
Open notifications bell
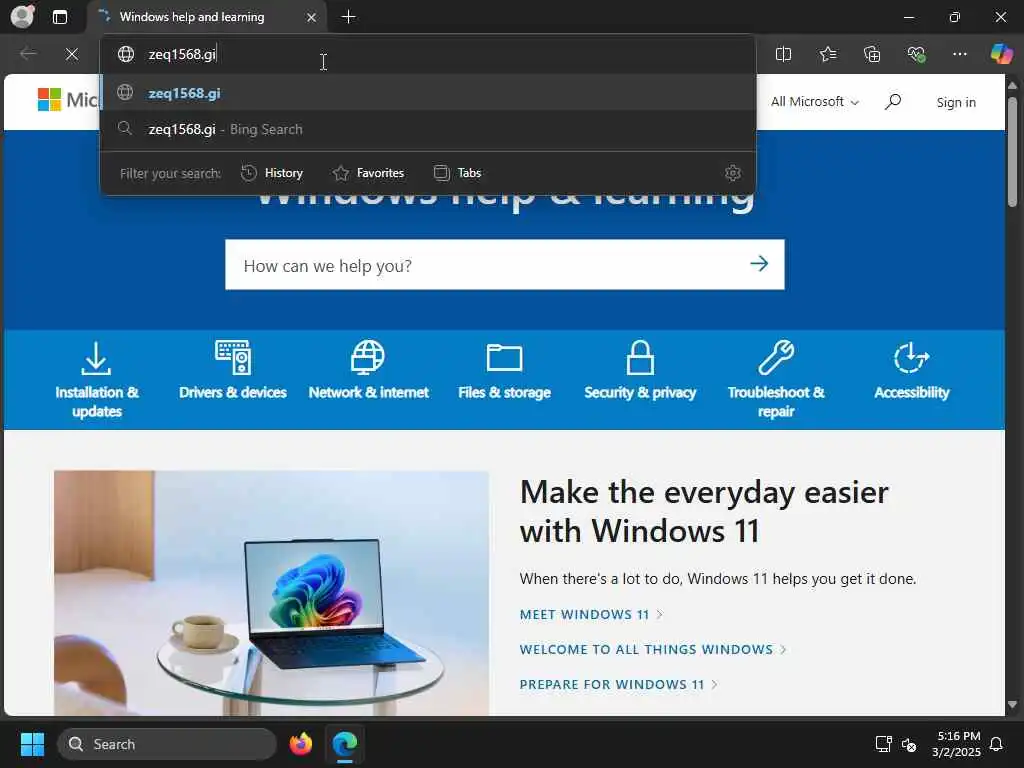[997, 744]
